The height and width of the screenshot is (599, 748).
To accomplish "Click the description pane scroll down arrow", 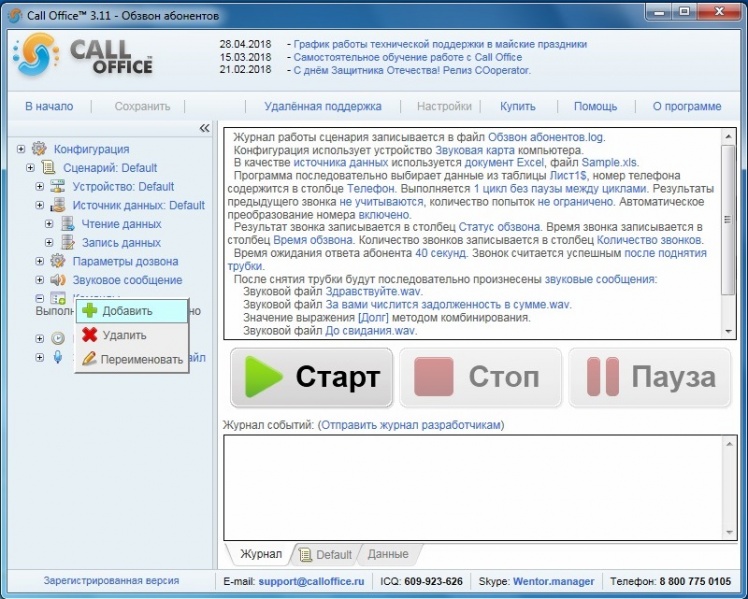I will pyautogui.click(x=728, y=331).
